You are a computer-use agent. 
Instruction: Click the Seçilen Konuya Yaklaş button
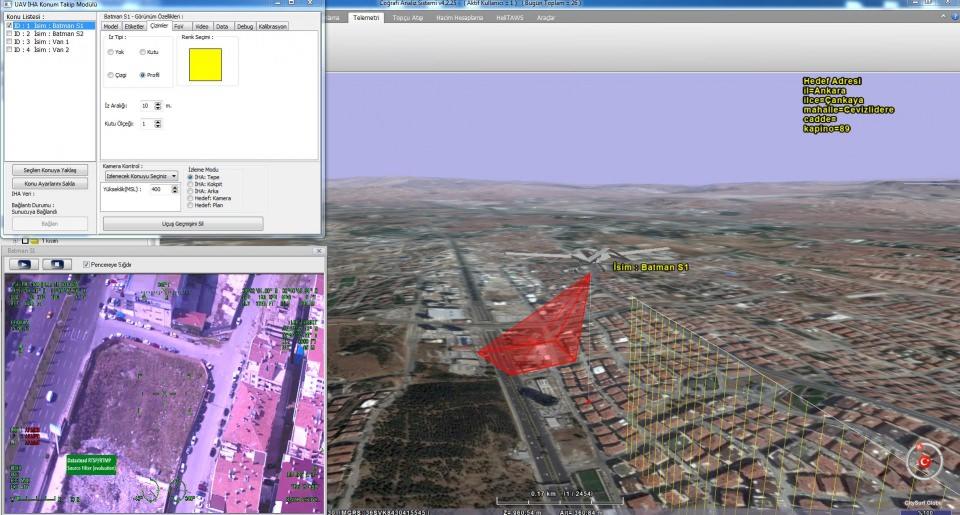click(50, 170)
